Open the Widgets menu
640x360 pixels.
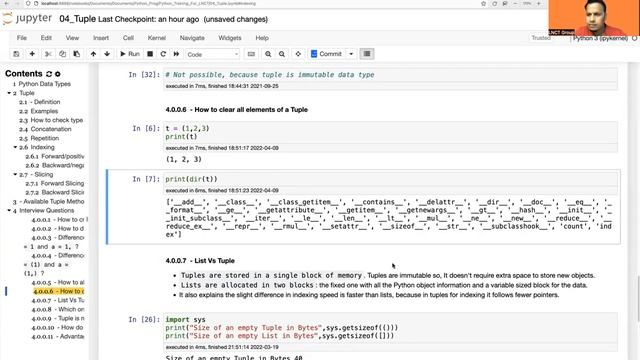(x=230, y=38)
